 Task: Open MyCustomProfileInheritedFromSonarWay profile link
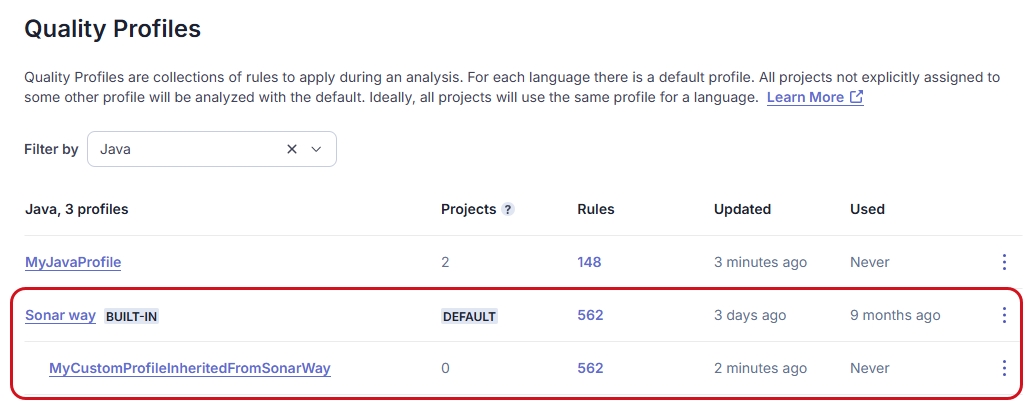click(190, 368)
